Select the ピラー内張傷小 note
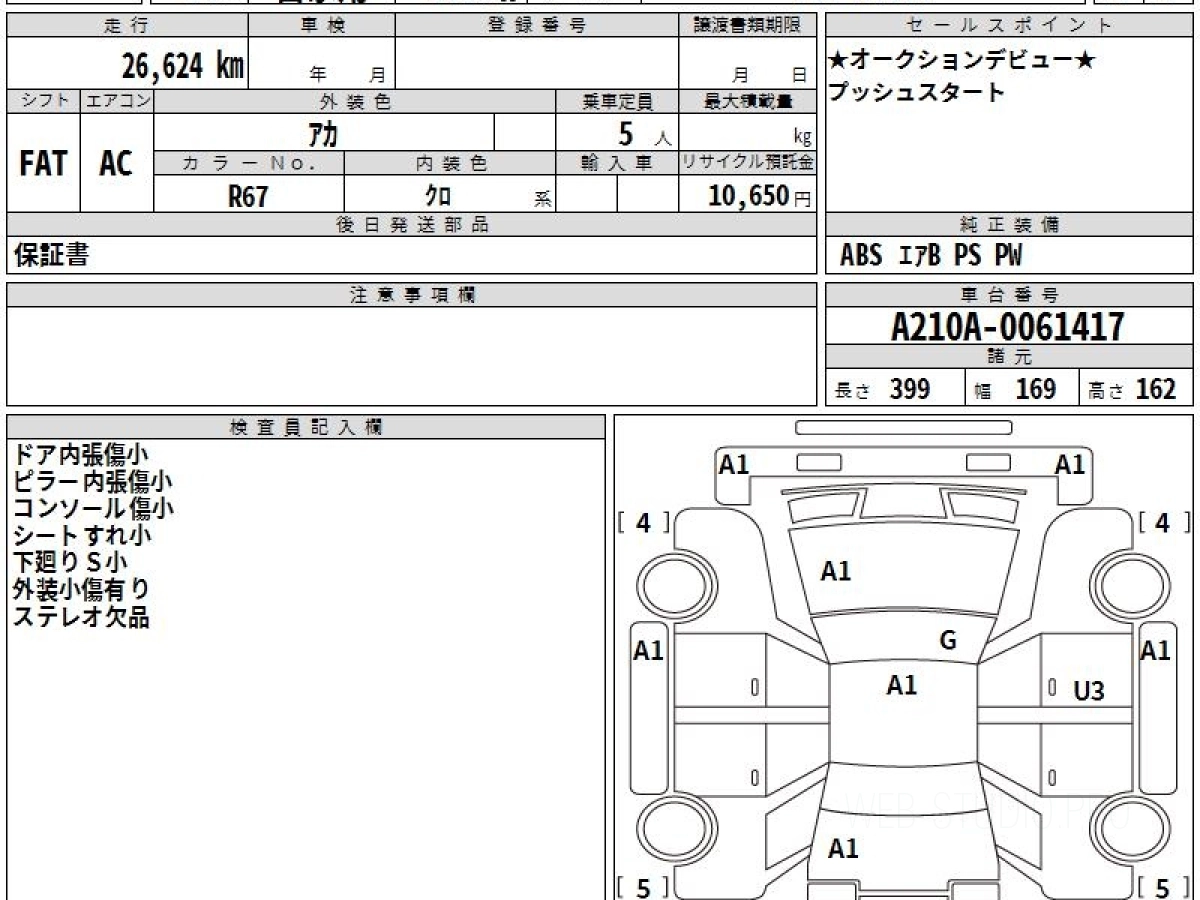This screenshot has height=900, width=1200. pyautogui.click(x=92, y=481)
